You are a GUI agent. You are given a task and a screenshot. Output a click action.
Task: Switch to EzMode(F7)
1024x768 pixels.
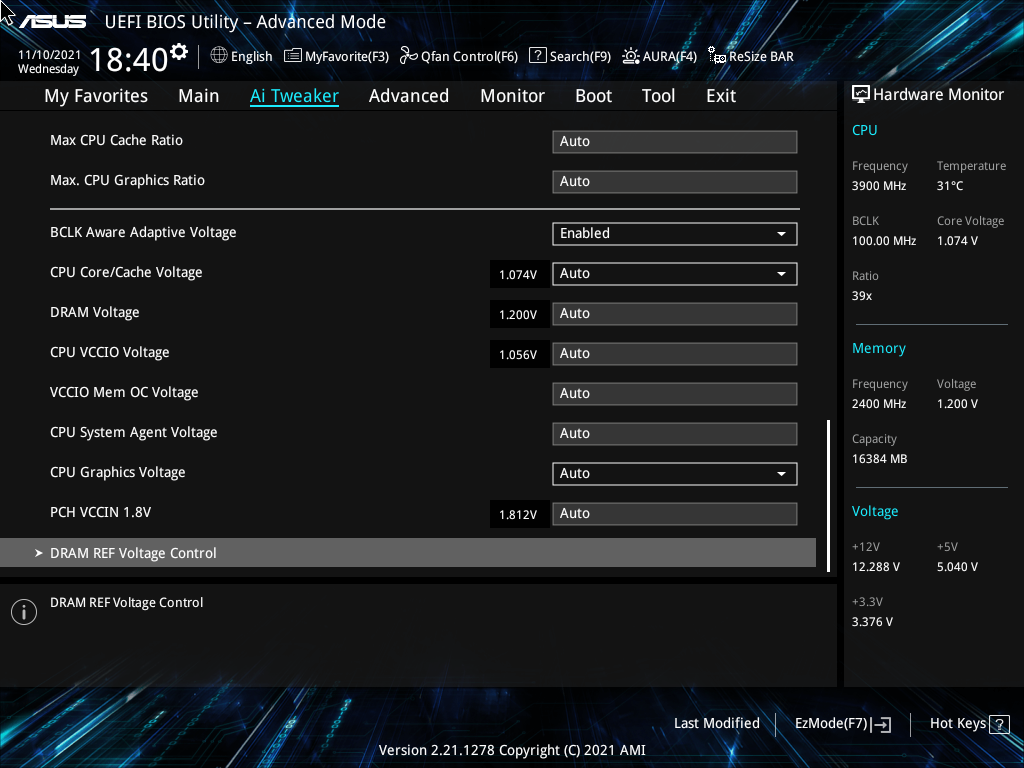[x=842, y=724]
